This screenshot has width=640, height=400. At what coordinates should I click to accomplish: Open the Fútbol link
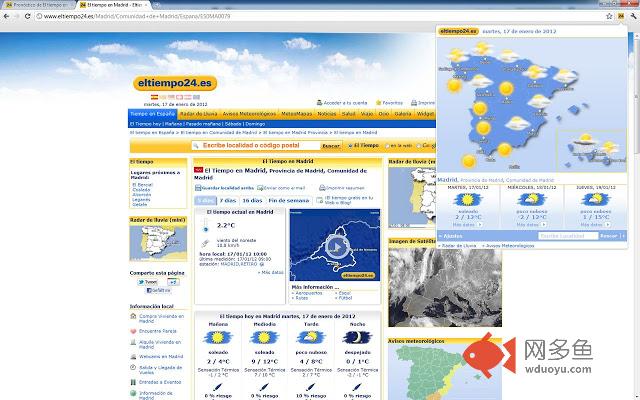coord(344,298)
